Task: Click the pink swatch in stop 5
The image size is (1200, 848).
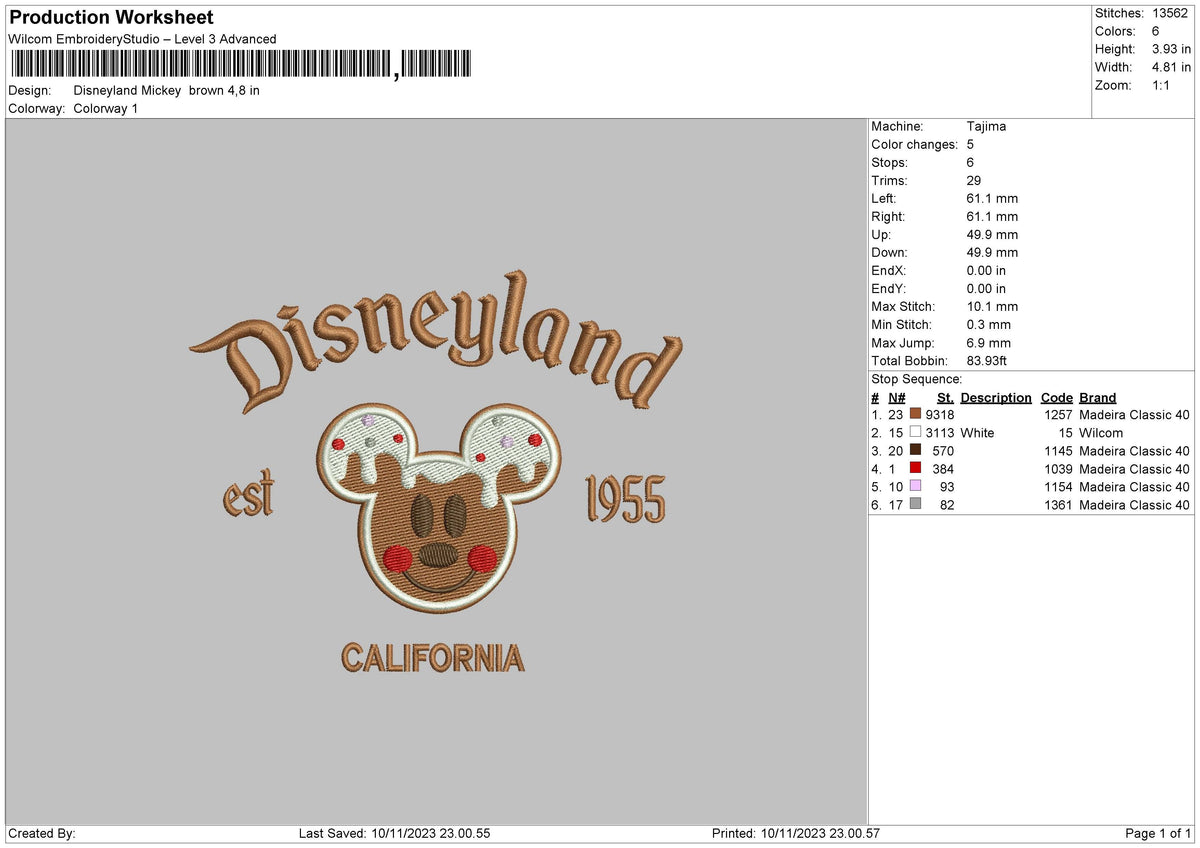Action: click(915, 487)
